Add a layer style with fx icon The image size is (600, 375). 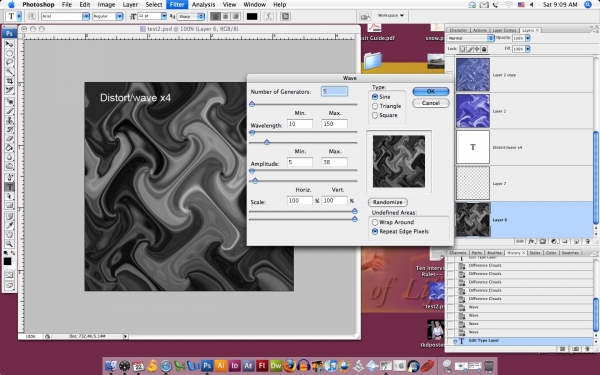[x=532, y=241]
